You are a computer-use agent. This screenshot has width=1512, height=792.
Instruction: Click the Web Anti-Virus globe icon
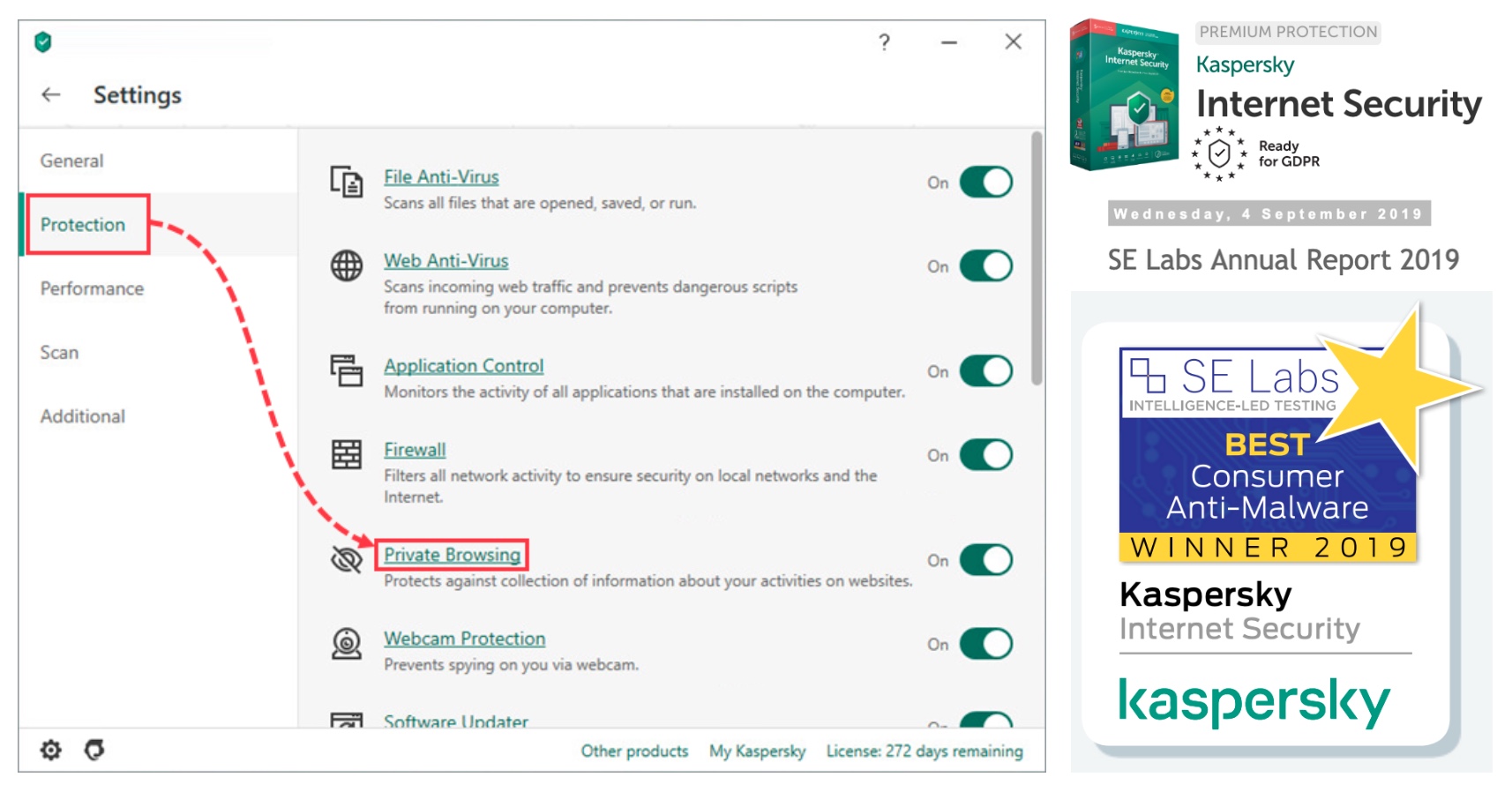coord(347,265)
